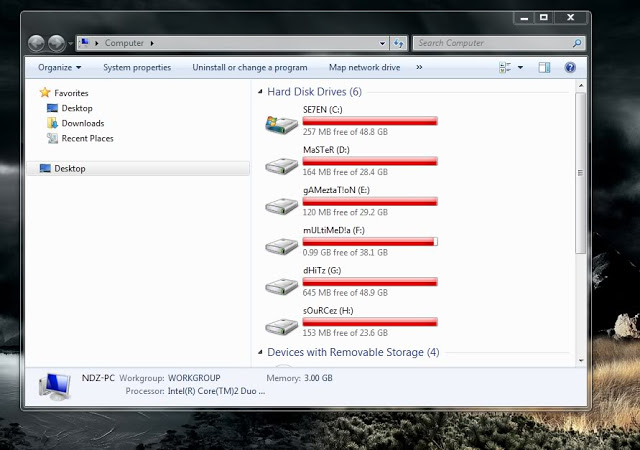The width and height of the screenshot is (640, 450).
Task: Select the sOuRCez (H:) drive icon
Action: pos(281,326)
